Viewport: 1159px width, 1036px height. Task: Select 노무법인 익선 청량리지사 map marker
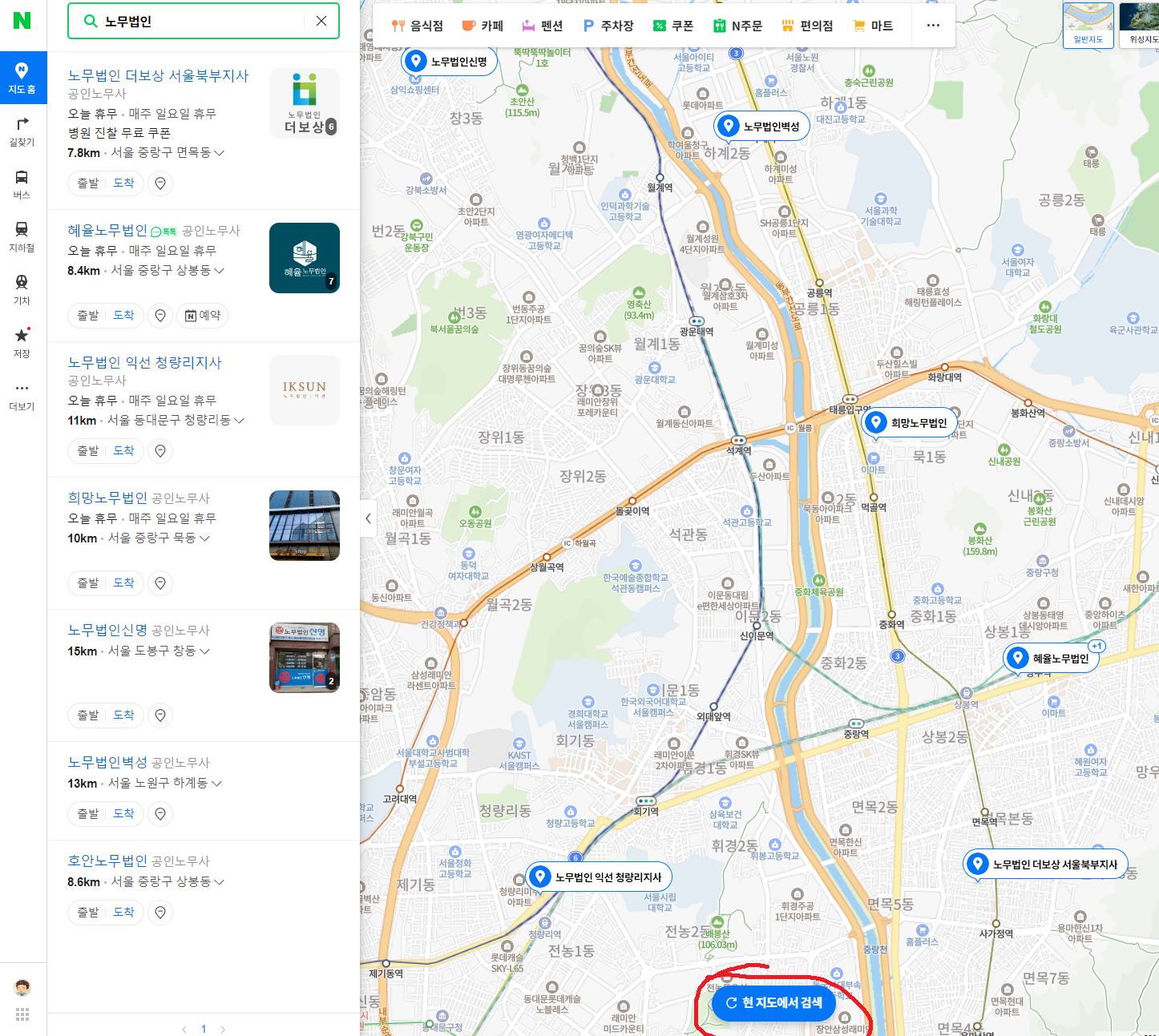coord(599,877)
